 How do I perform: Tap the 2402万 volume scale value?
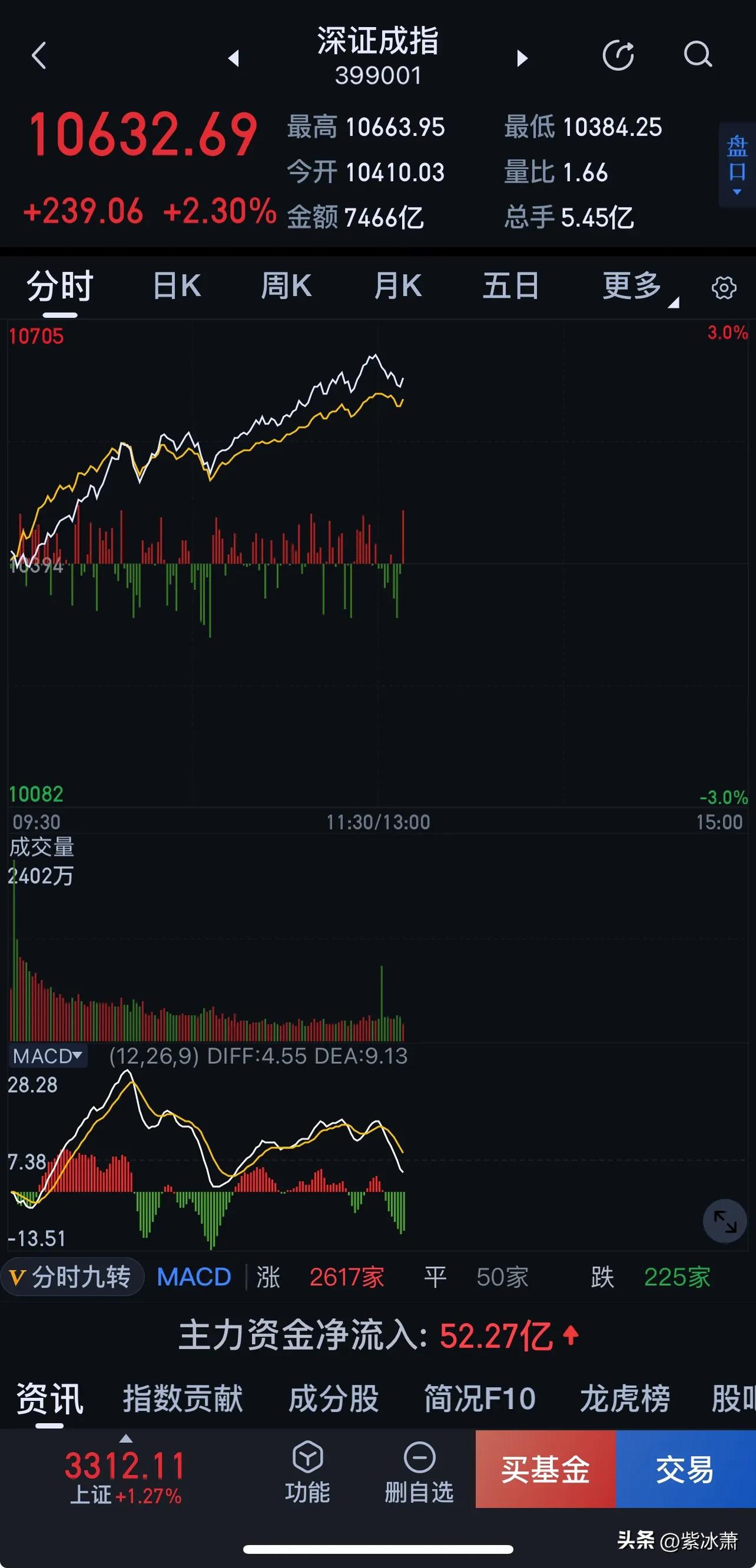[41, 876]
